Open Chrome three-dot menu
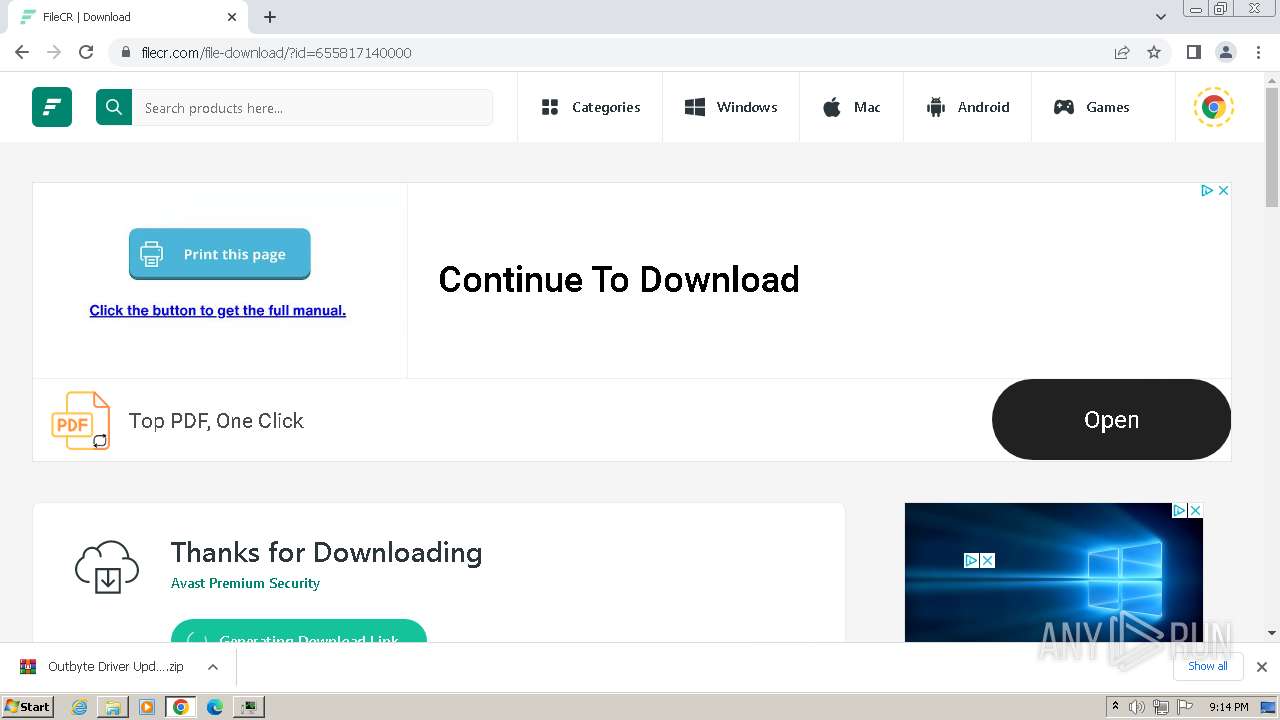 tap(1258, 52)
